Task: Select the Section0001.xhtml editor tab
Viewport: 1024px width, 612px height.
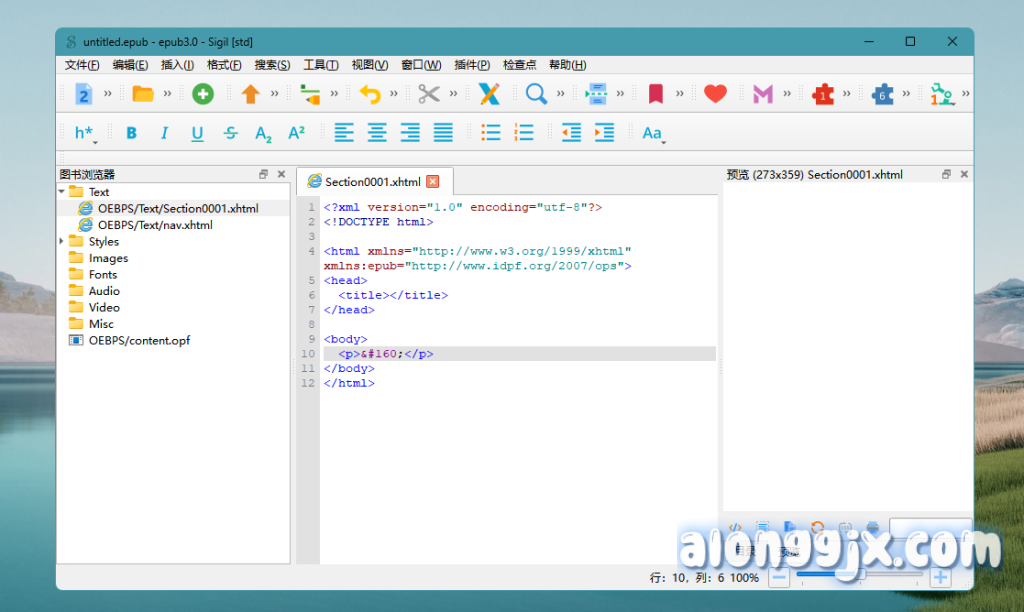Action: [x=364, y=181]
